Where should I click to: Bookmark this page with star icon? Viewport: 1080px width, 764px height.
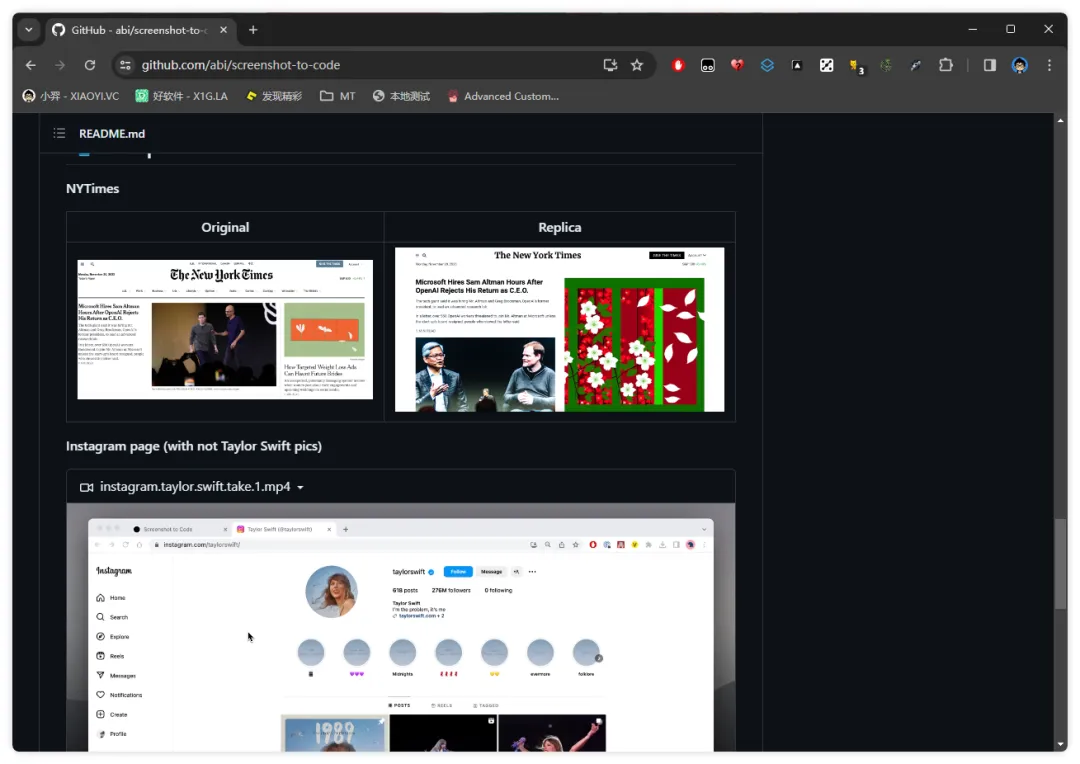tap(636, 65)
